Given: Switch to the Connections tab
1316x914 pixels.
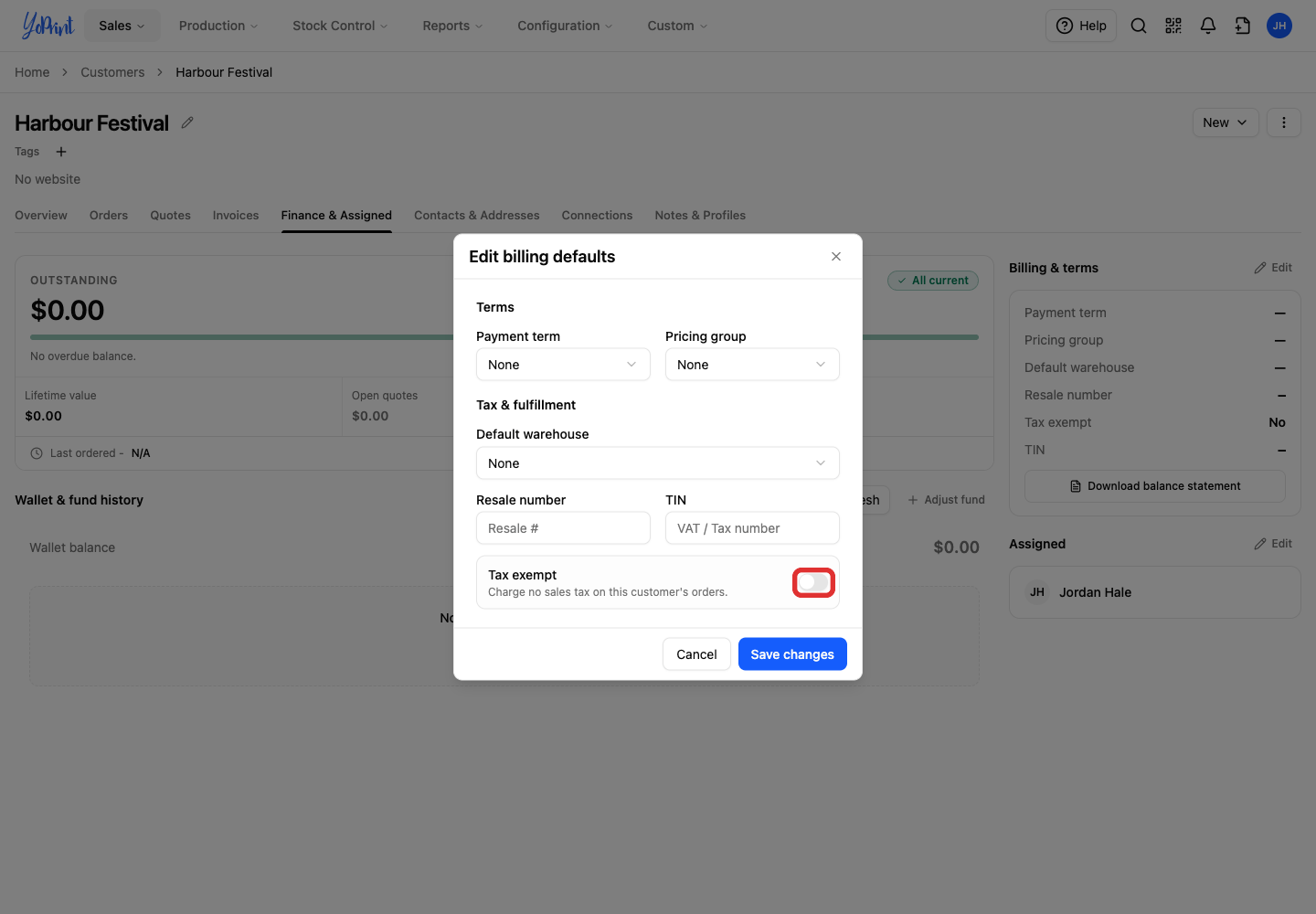Looking at the screenshot, I should tap(598, 216).
